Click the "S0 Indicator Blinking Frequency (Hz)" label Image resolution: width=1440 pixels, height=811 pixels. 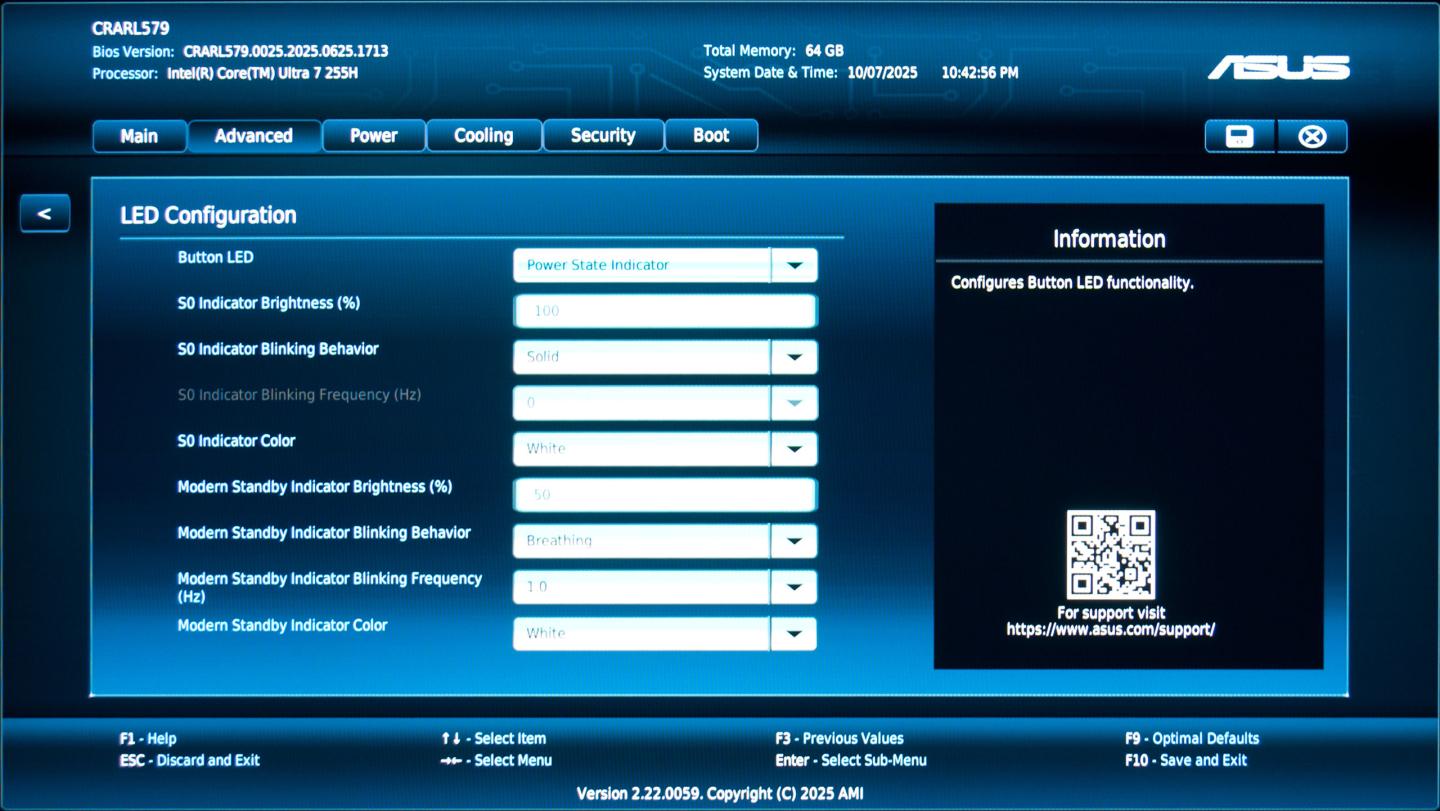coord(299,395)
